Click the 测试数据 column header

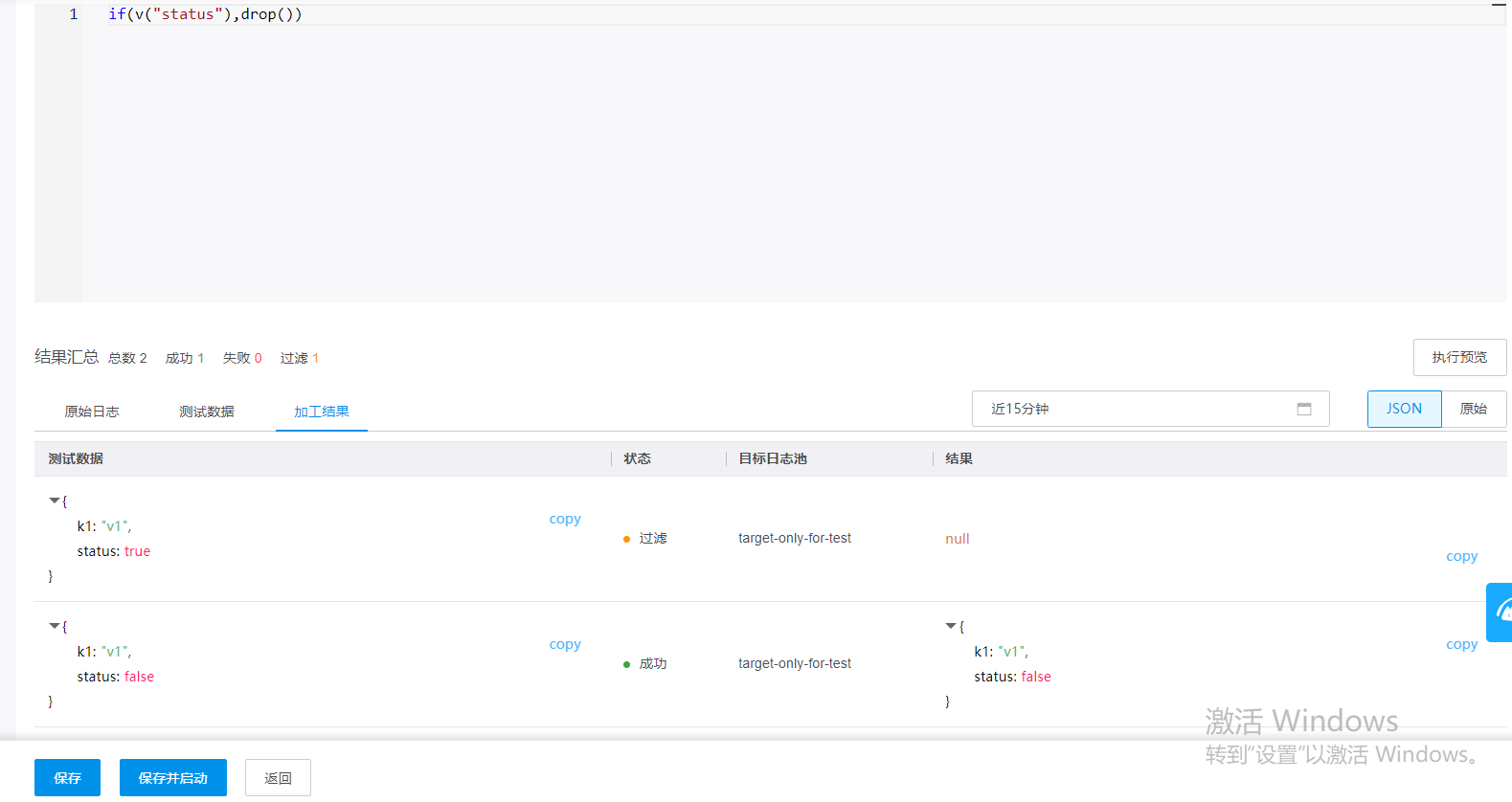tap(76, 459)
